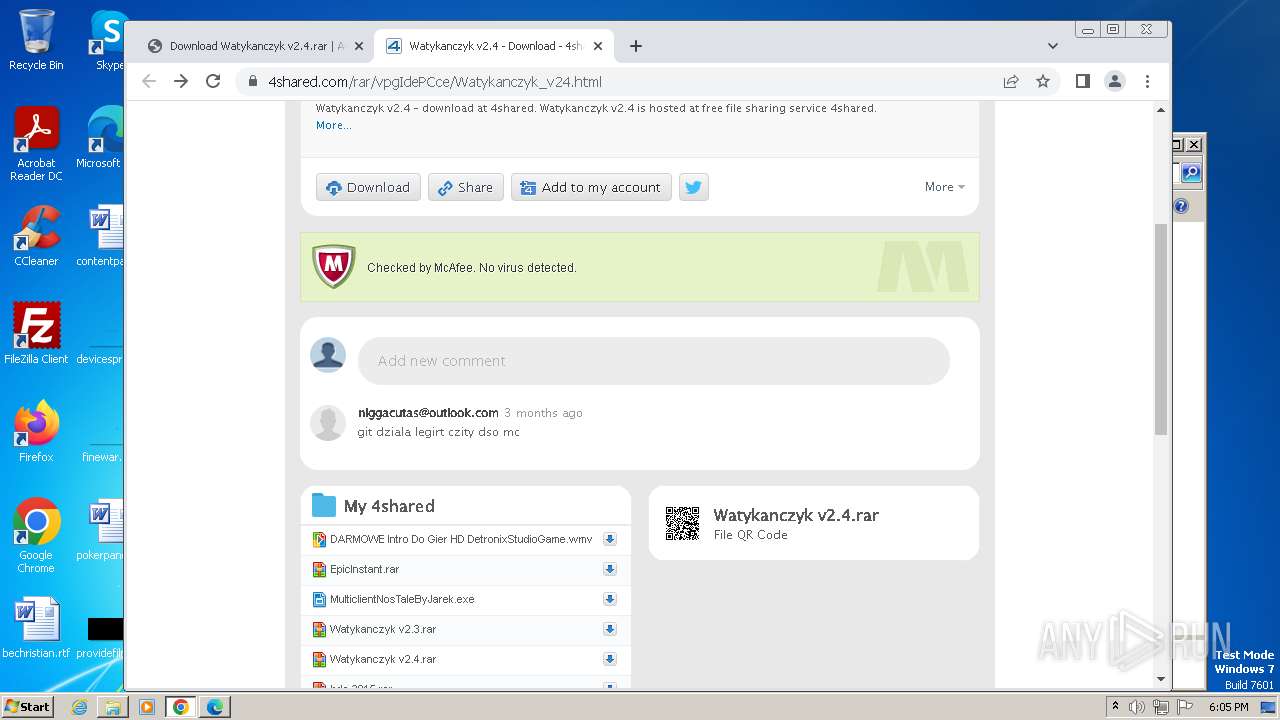Open CCleaner desktop icon

(36, 236)
